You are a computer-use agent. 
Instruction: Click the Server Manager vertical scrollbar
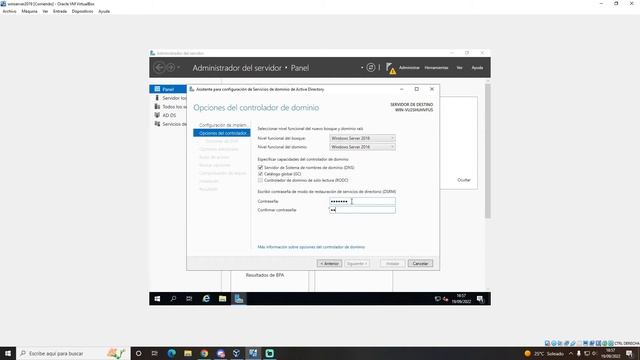pos(488,151)
